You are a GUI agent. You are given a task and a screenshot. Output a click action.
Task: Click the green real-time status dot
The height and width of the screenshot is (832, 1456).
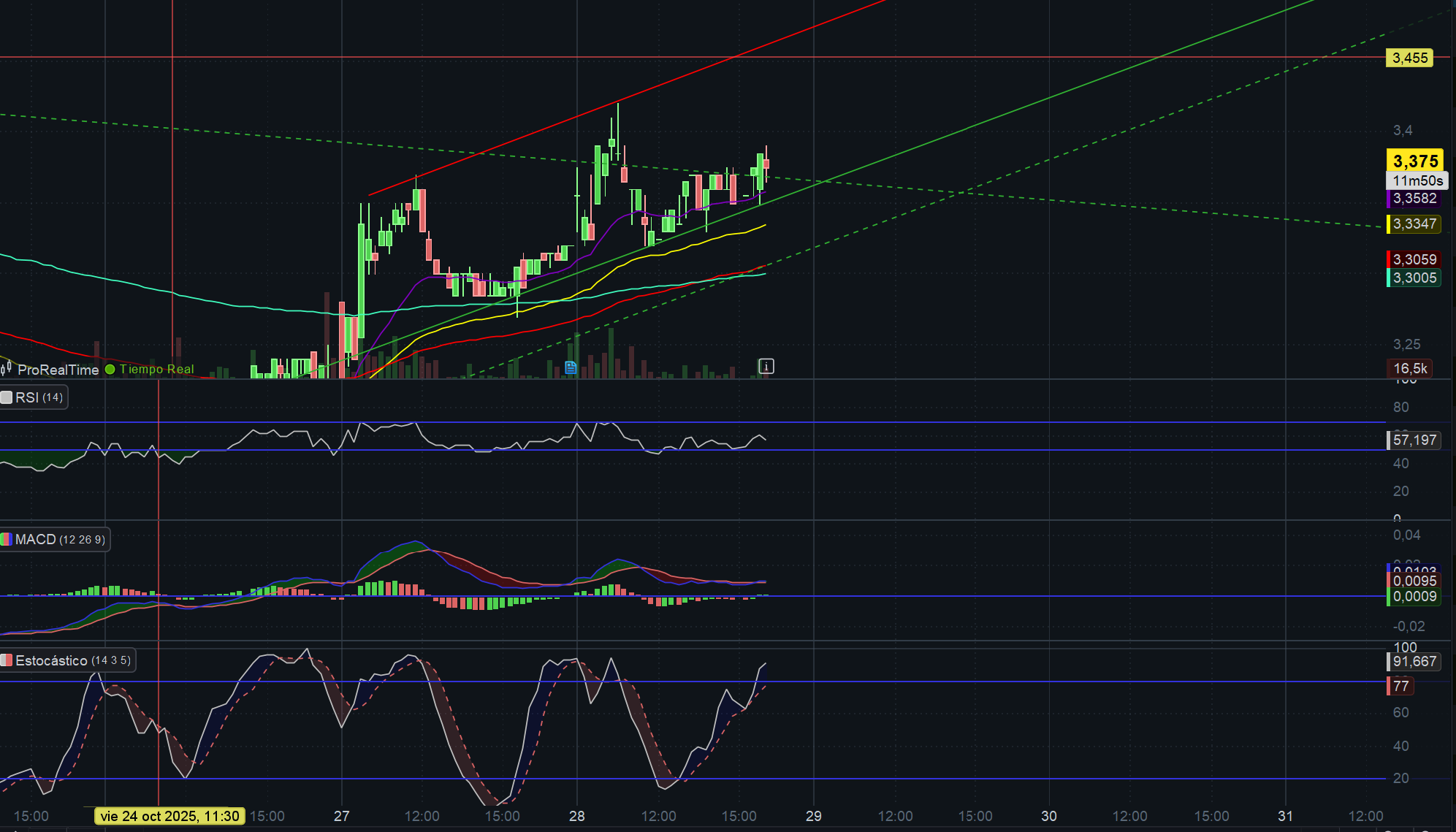(x=110, y=370)
